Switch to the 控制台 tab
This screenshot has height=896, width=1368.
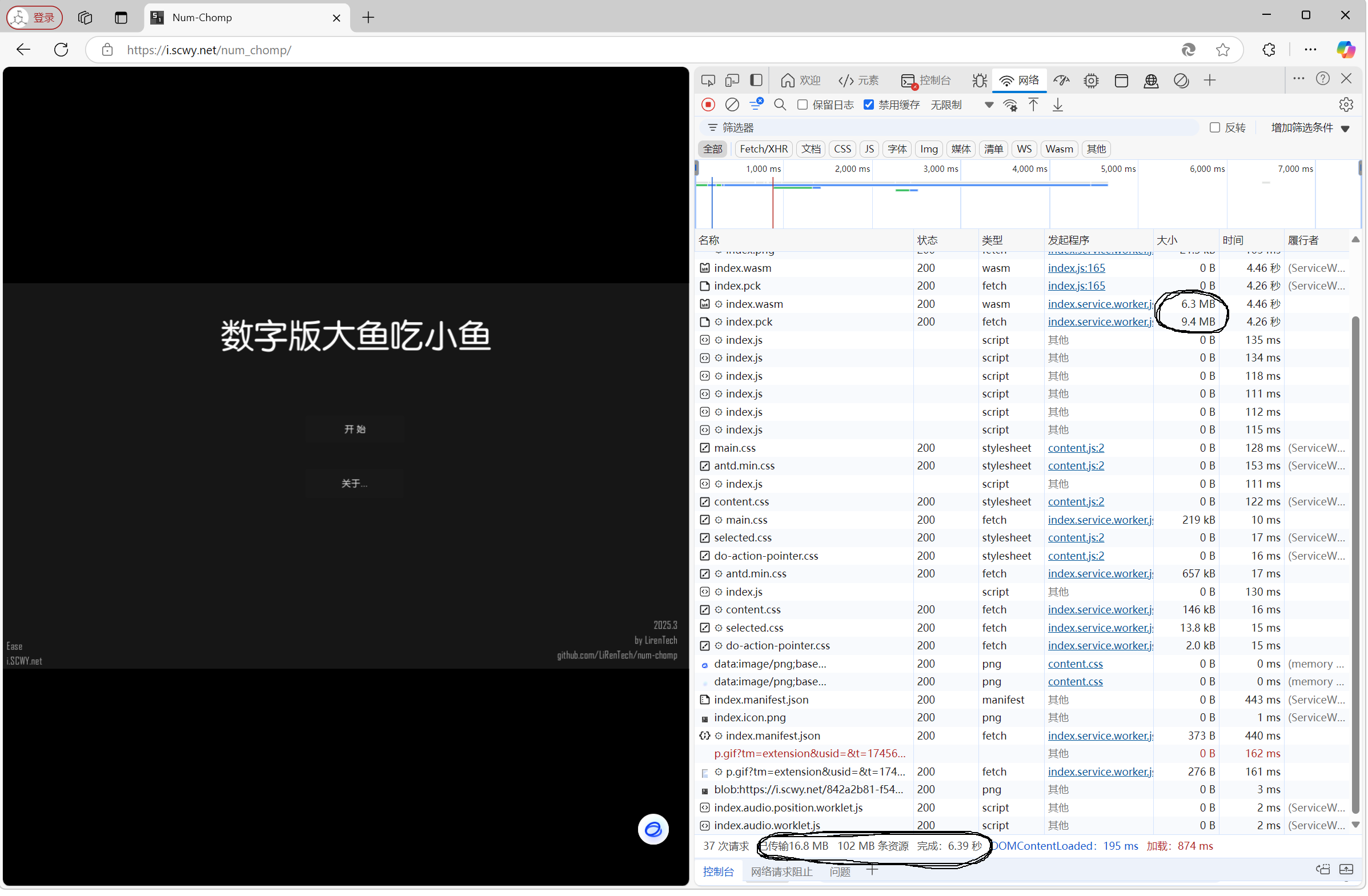927,81
